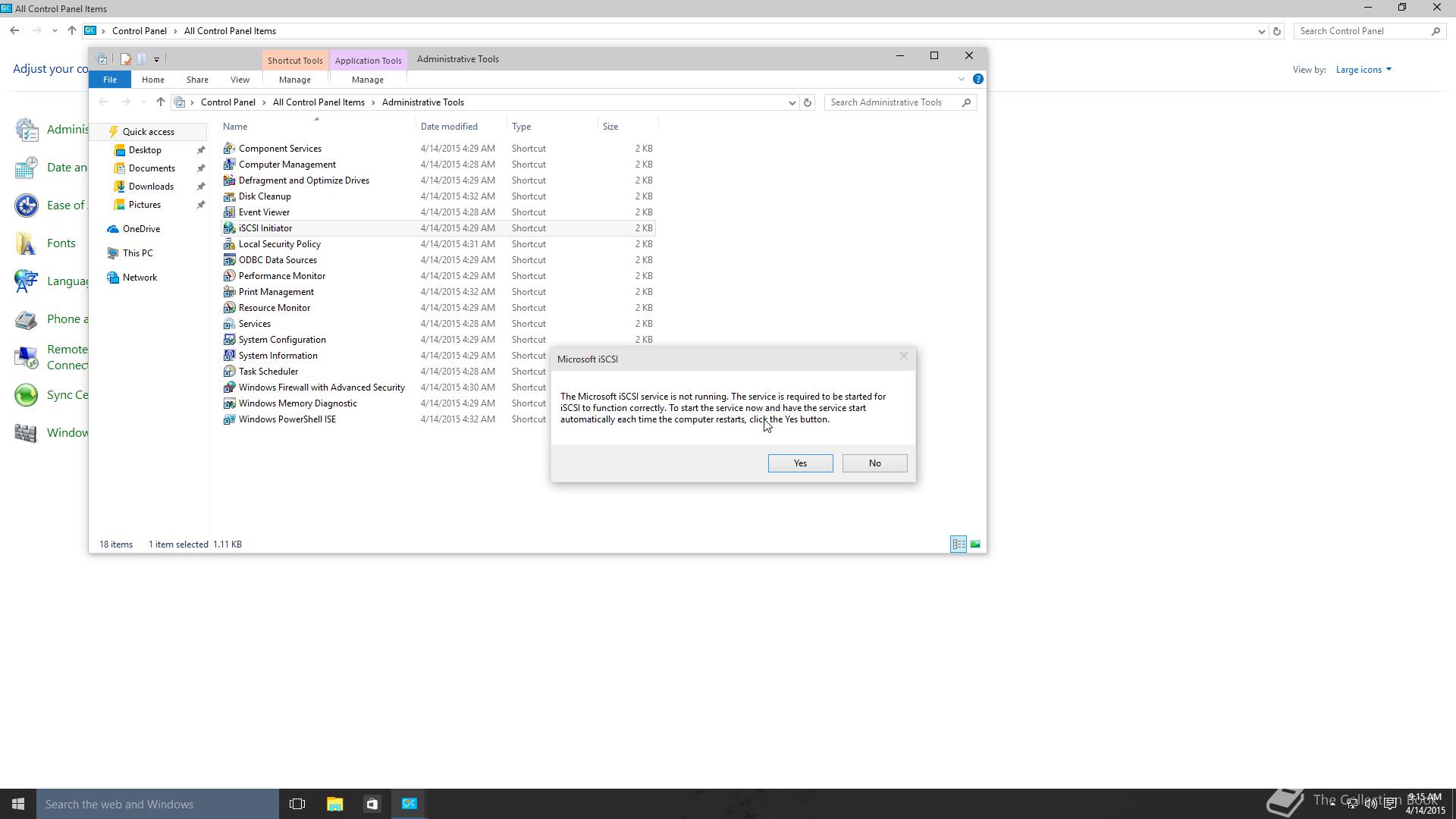Refresh the Administrative Tools folder view

pos(808,102)
